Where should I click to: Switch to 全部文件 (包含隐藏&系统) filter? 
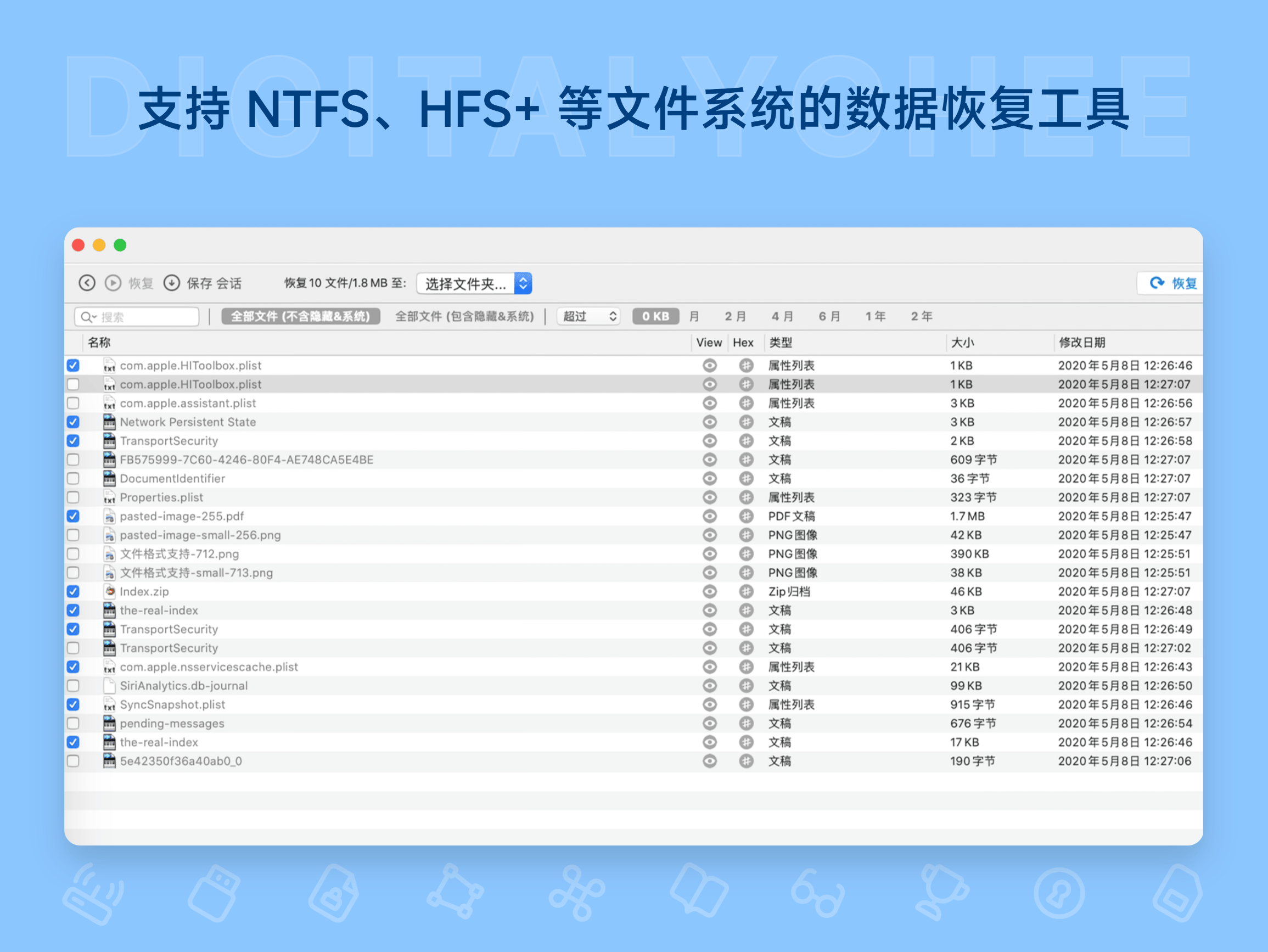tap(465, 316)
